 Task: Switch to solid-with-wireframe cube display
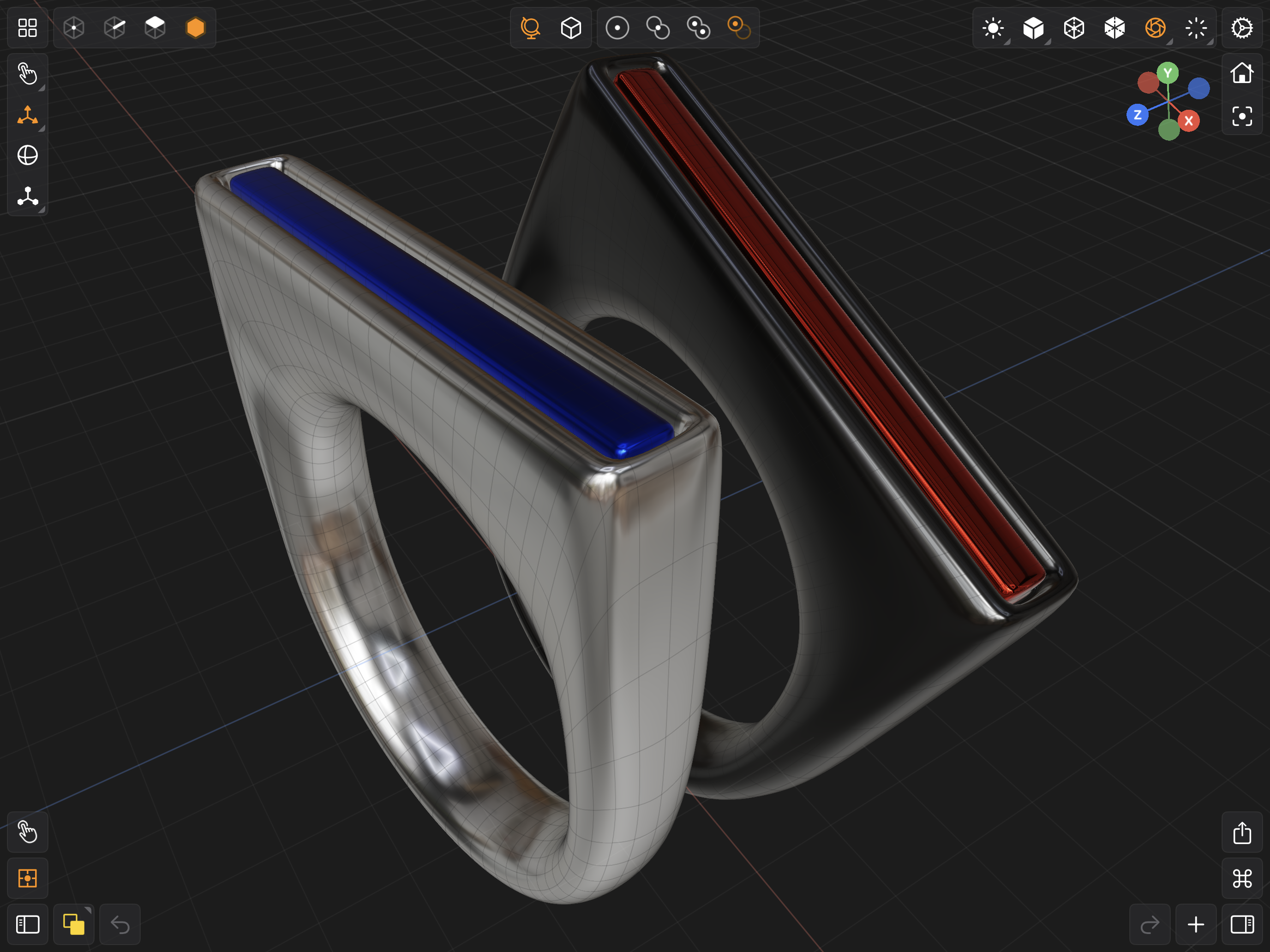(1114, 28)
